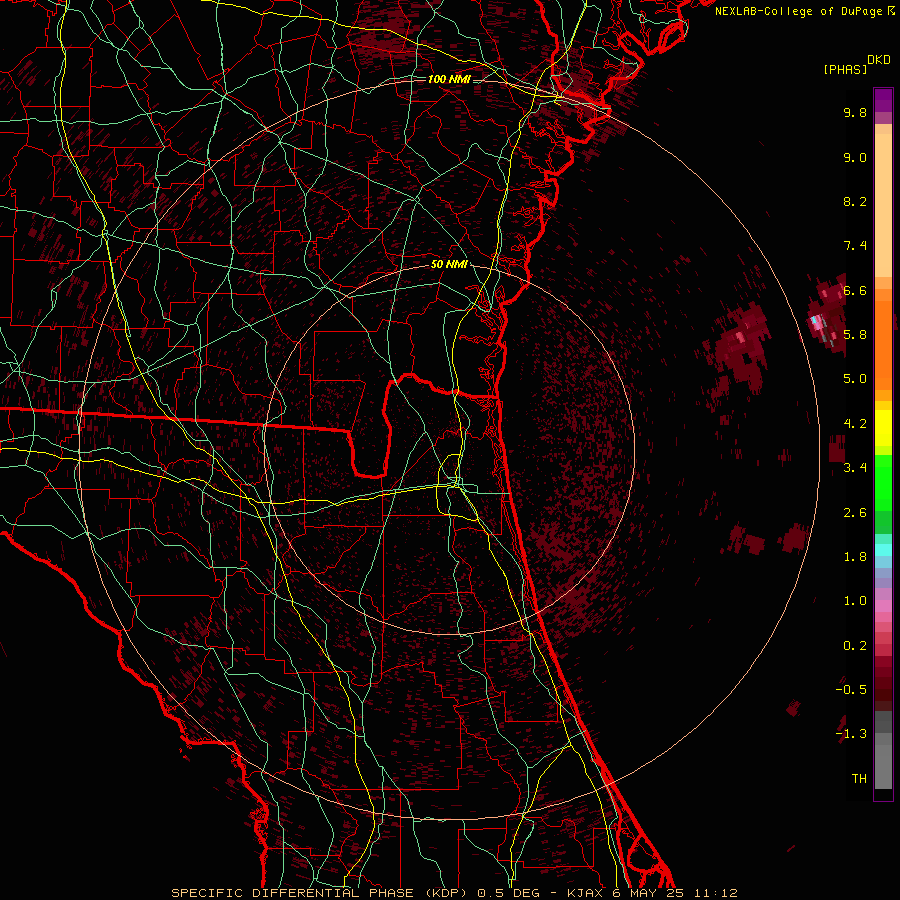Click the 5.0 scale value
The height and width of the screenshot is (900, 900).
click(x=855, y=379)
